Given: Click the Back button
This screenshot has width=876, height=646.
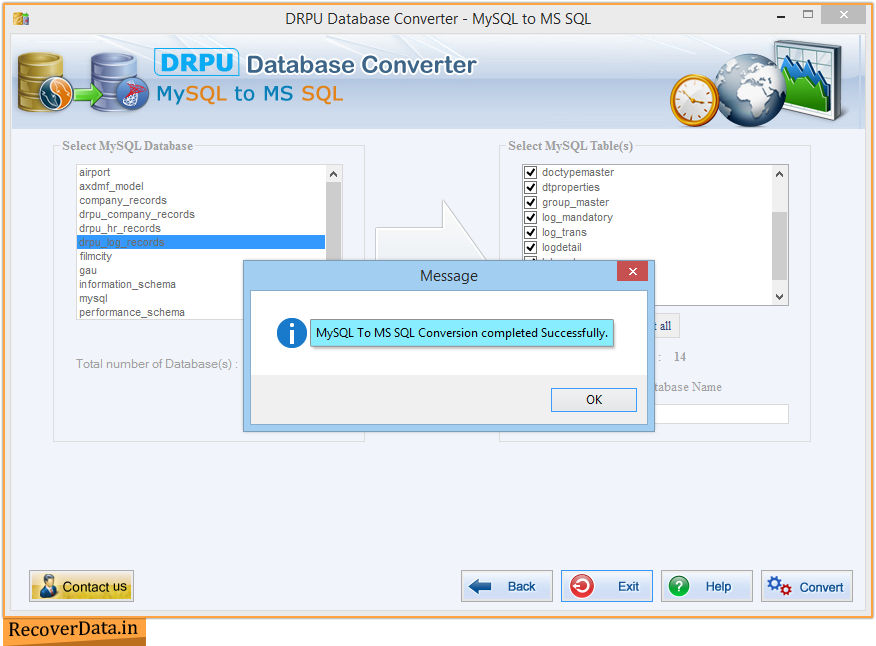Looking at the screenshot, I should [507, 586].
